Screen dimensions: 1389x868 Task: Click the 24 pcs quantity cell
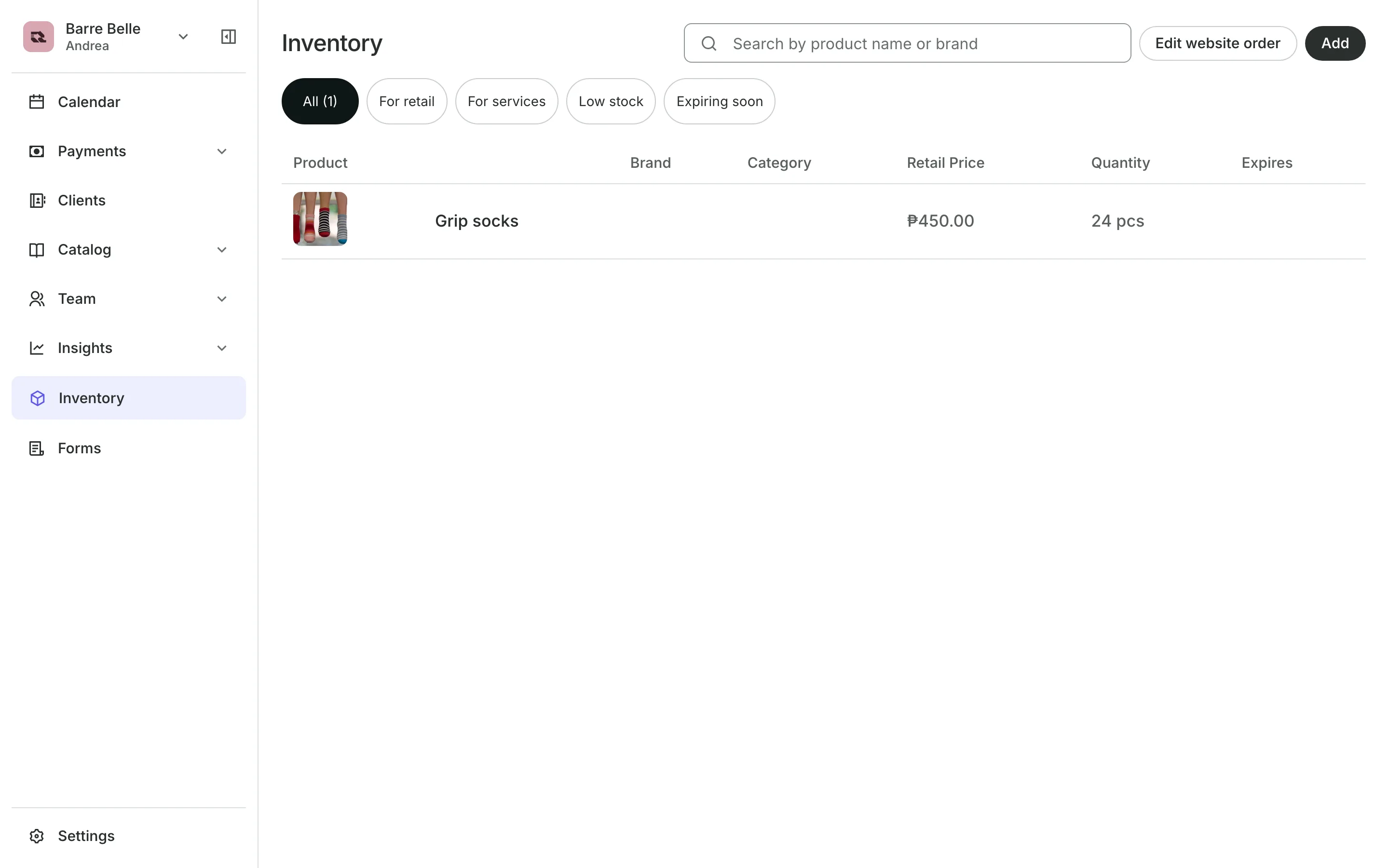pos(1117,221)
